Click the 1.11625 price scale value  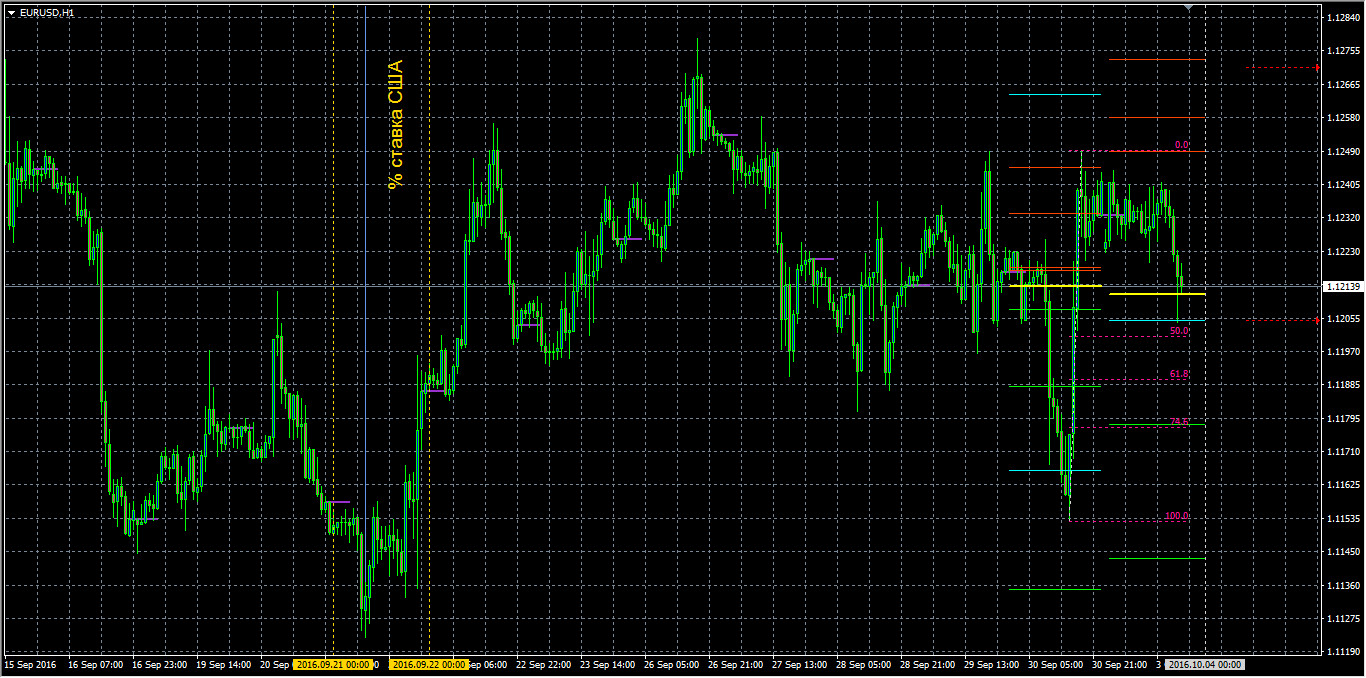point(1343,485)
